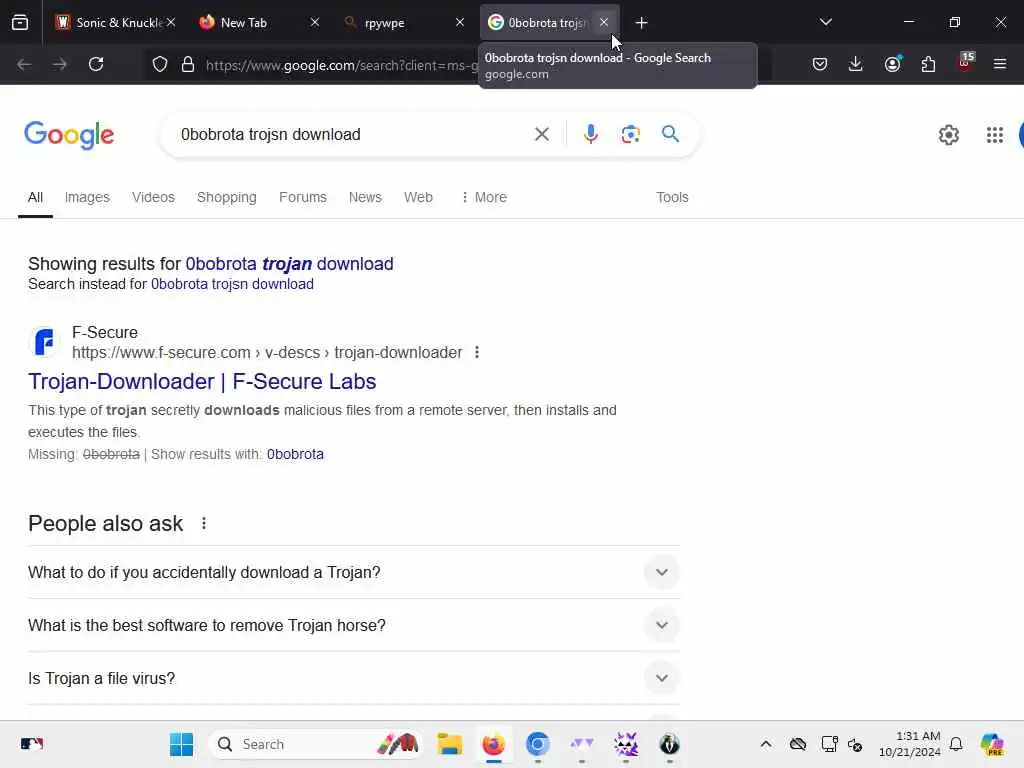The width and height of the screenshot is (1024, 768).
Task: Close the rpywpe tab
Action: [460, 23]
